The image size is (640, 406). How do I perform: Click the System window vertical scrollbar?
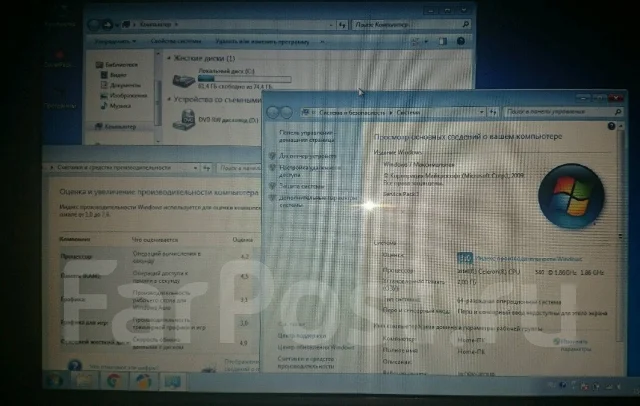click(621, 232)
